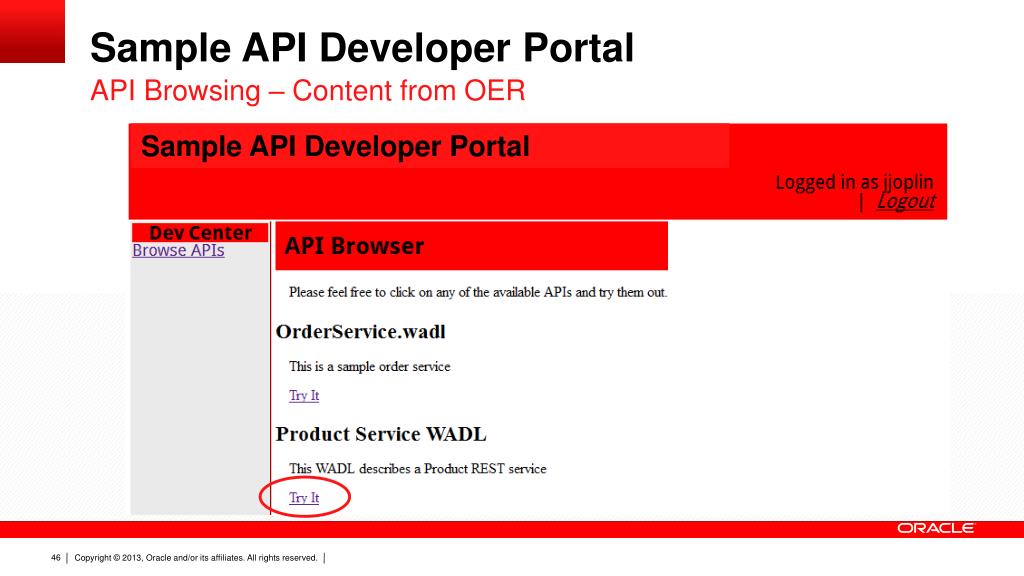The height and width of the screenshot is (576, 1024).
Task: Click the Oracle logo in footer bar
Action: [x=936, y=528]
